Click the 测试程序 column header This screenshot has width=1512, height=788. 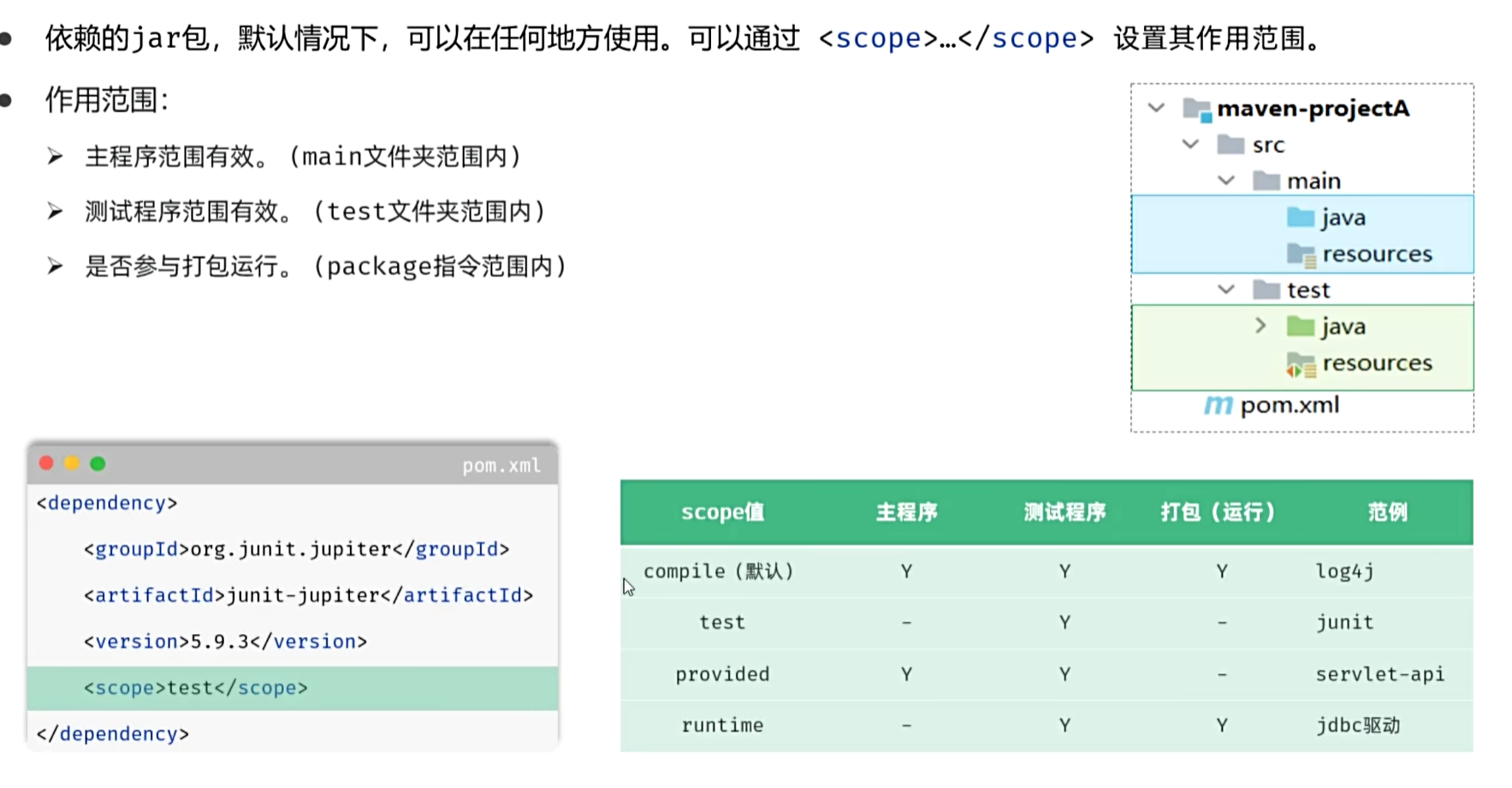[x=1064, y=512]
